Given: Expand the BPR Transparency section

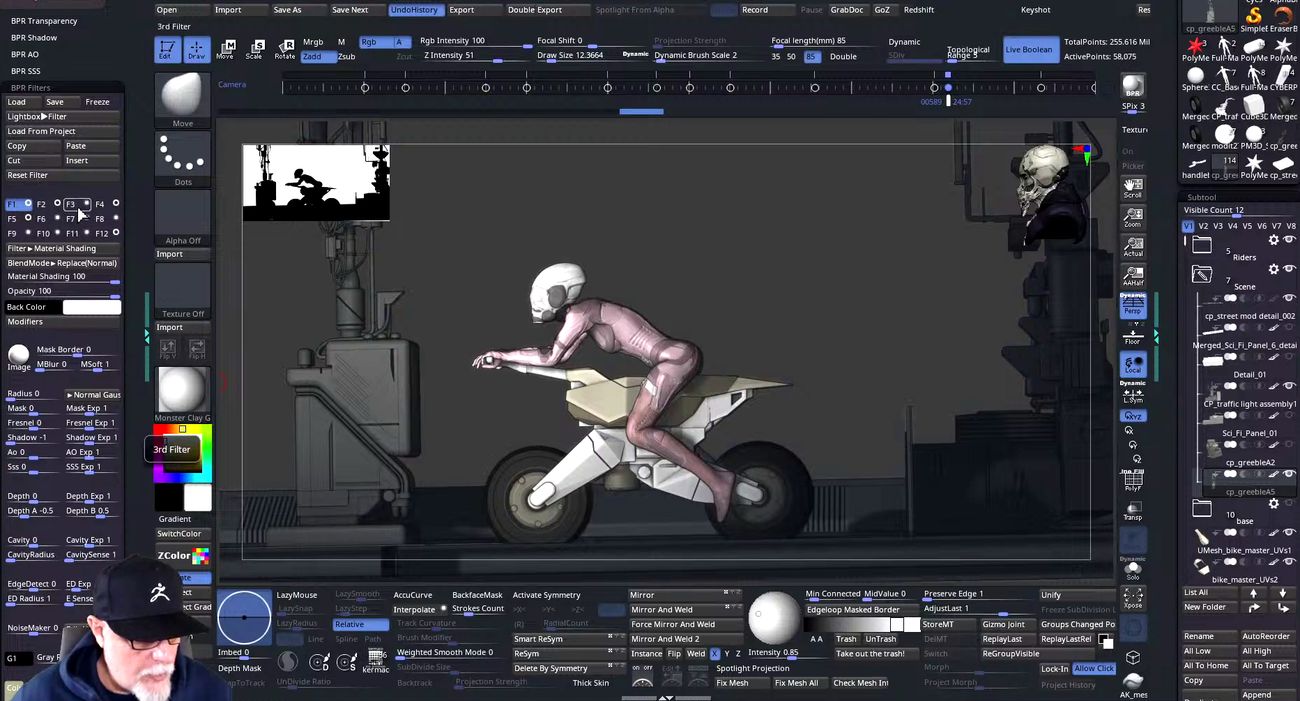Looking at the screenshot, I should (44, 21).
